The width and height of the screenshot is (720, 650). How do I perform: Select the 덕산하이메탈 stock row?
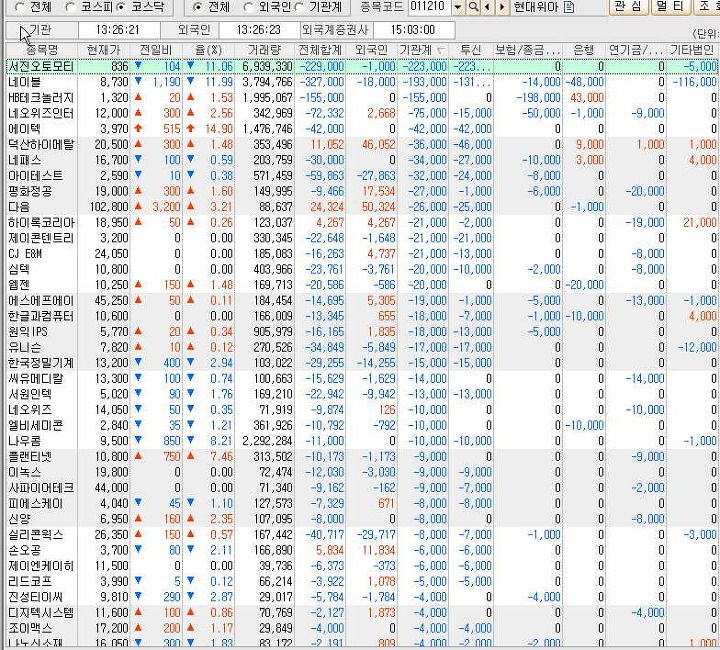click(362, 145)
